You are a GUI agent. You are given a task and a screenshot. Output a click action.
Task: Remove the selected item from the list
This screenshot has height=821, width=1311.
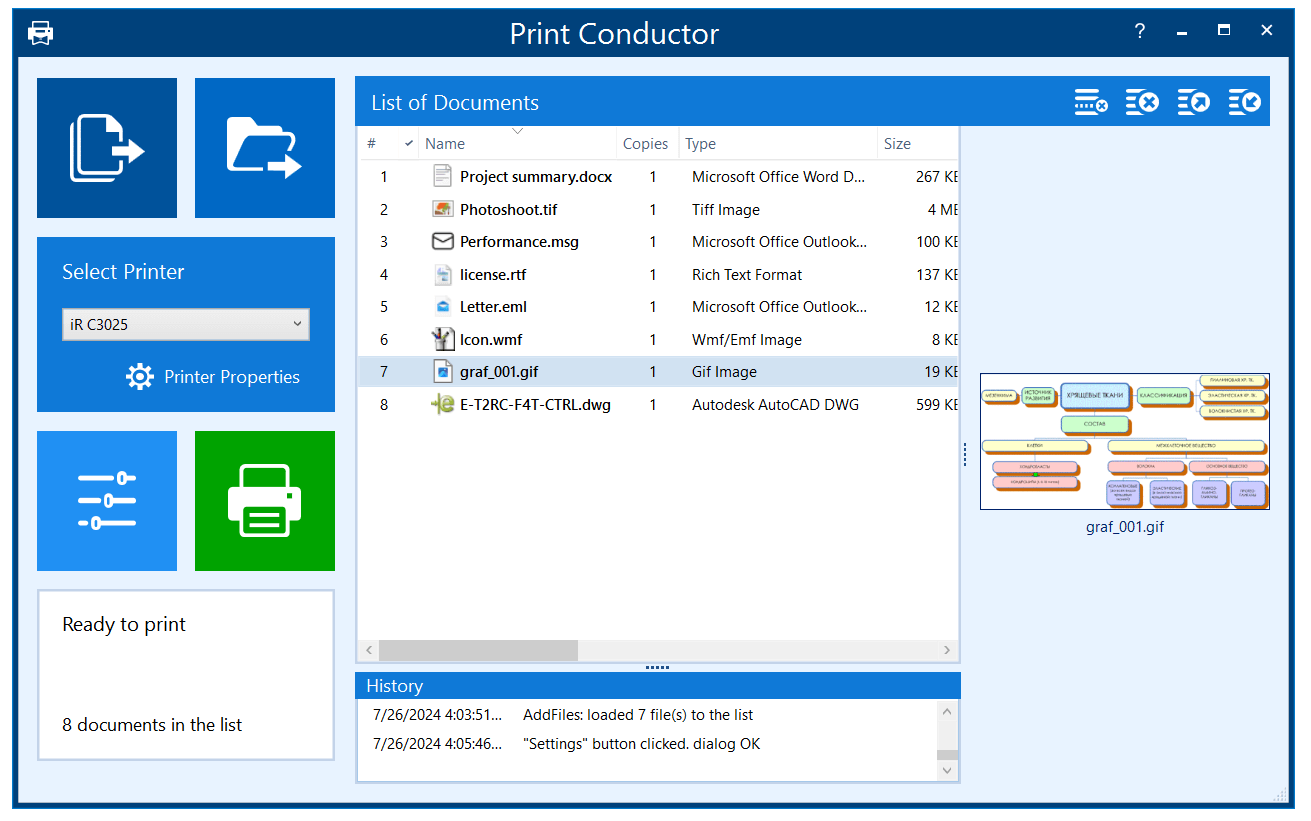(x=1091, y=102)
